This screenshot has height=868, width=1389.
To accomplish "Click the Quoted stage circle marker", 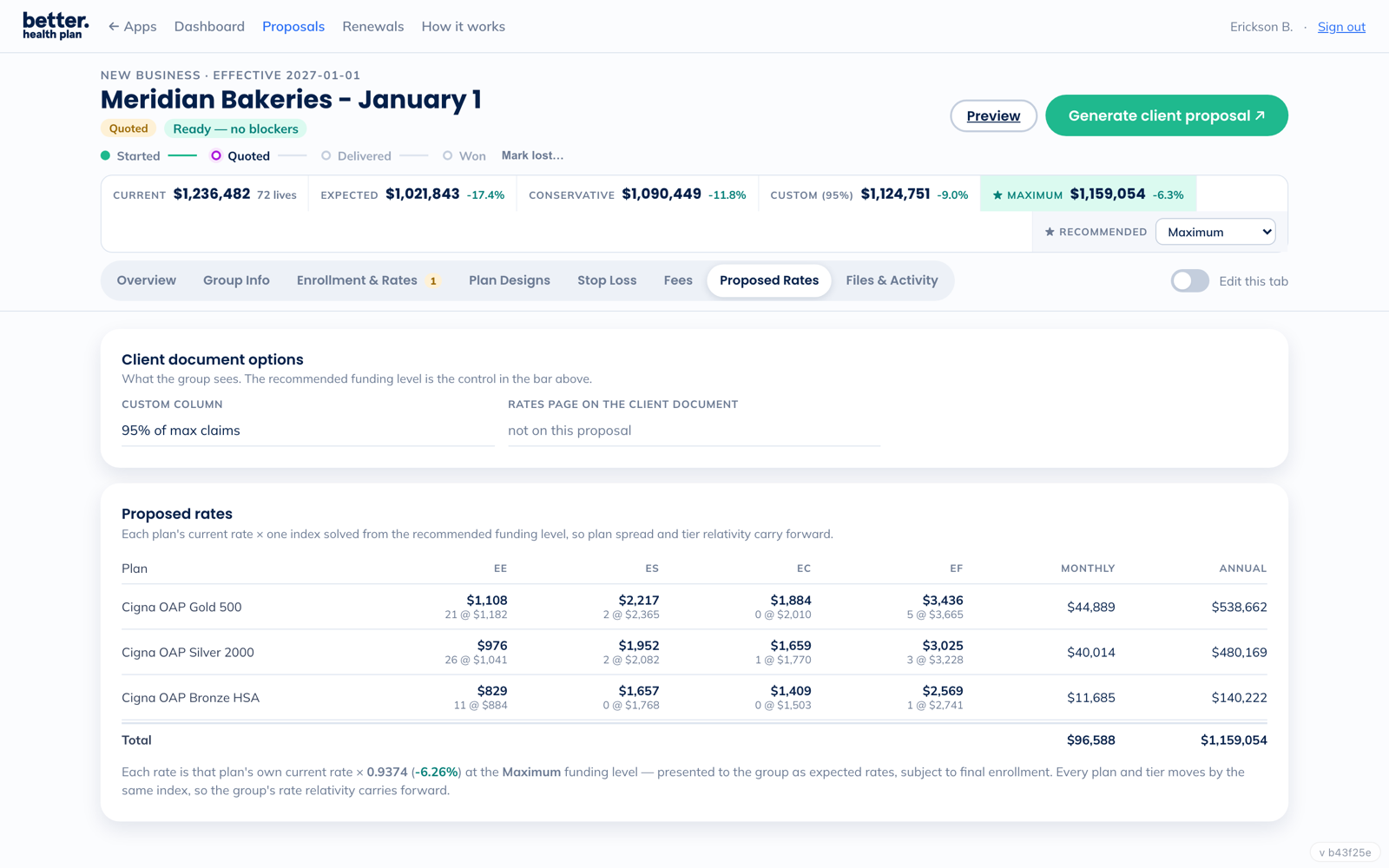I will [216, 155].
